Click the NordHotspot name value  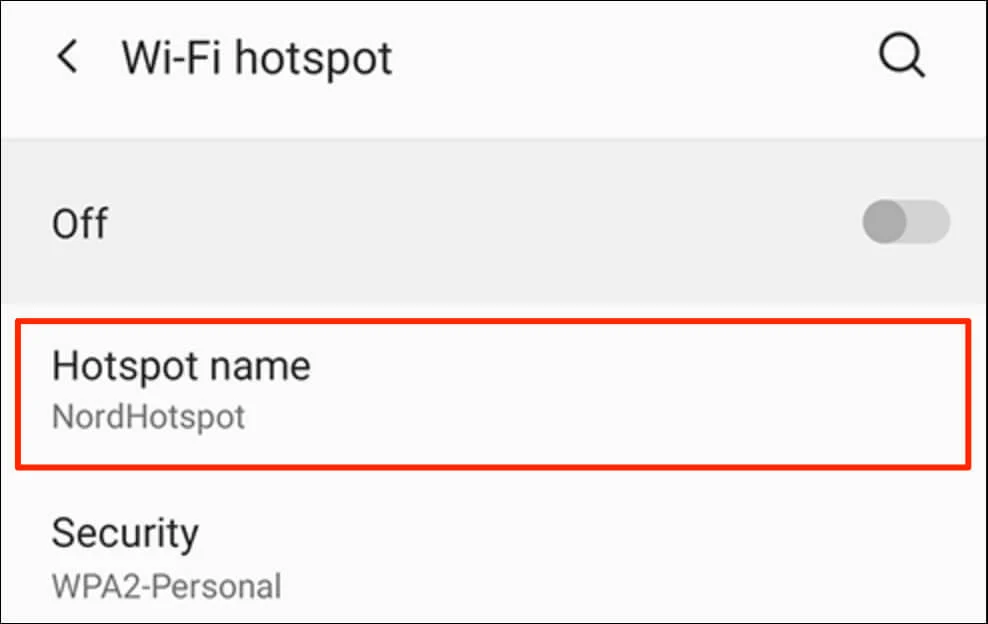coord(148,416)
